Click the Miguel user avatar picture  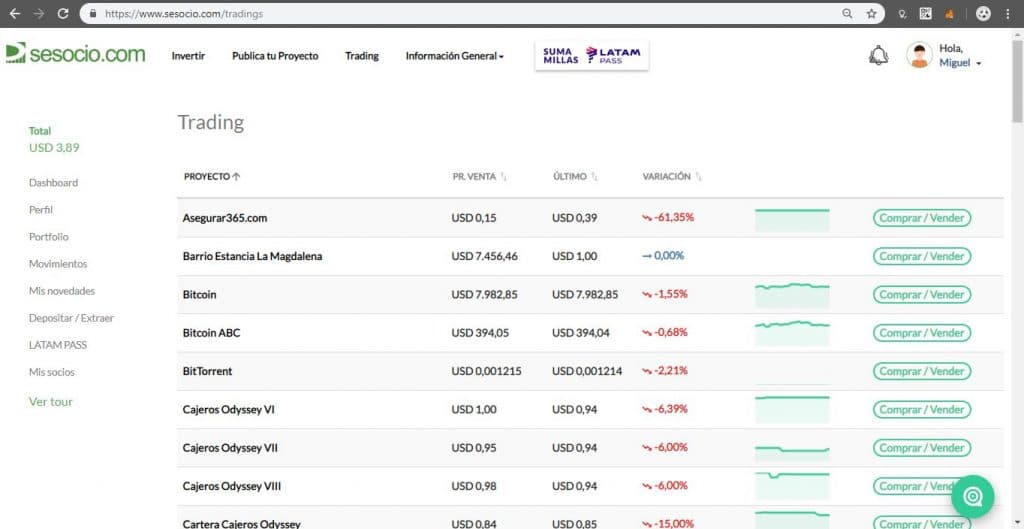919,56
